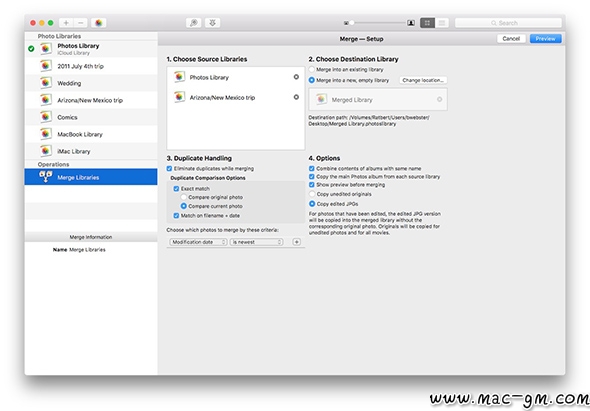Click the Preview button
The width and height of the screenshot is (590, 411).
pyautogui.click(x=546, y=39)
